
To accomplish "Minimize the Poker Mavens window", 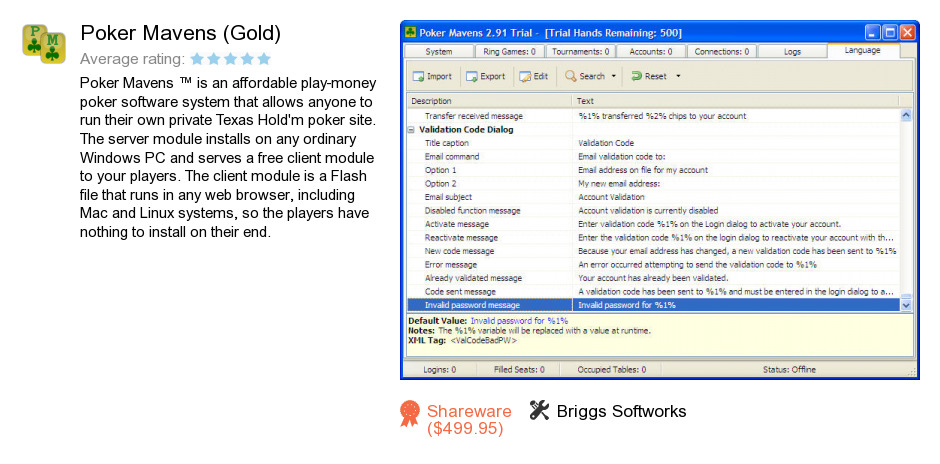I will tap(872, 32).
